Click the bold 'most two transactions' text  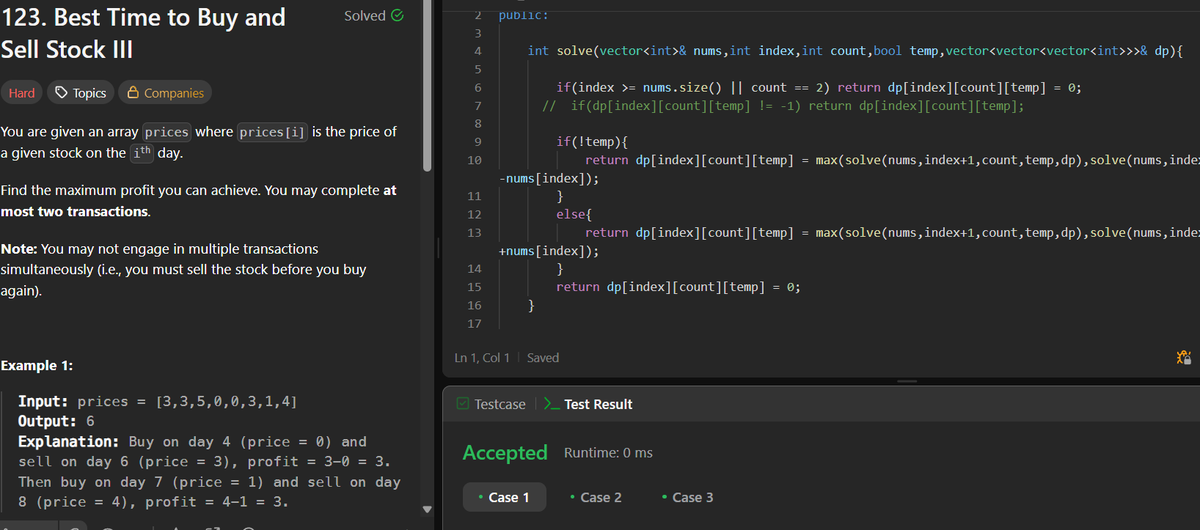click(x=75, y=212)
